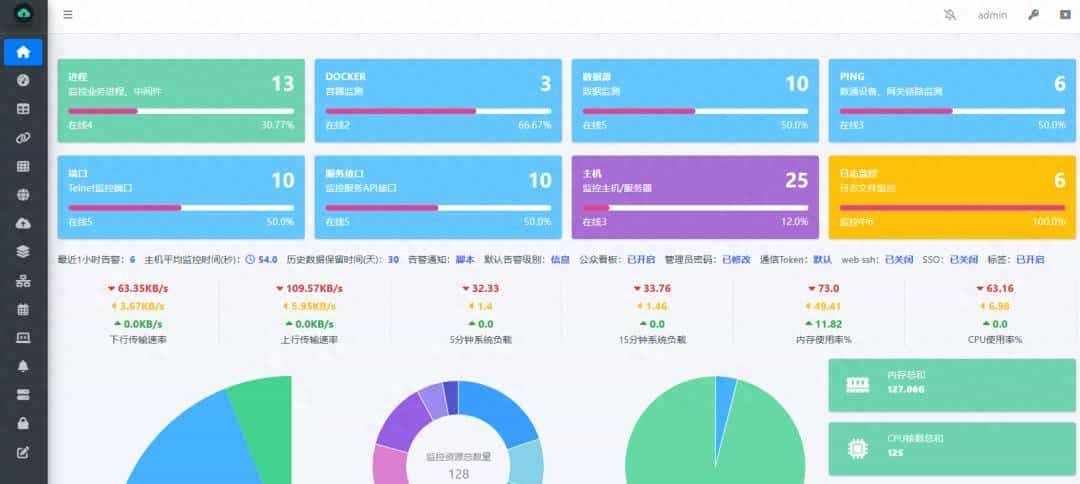Click the 脚本 alert notification link
1080x484 pixels.
tap(465, 260)
